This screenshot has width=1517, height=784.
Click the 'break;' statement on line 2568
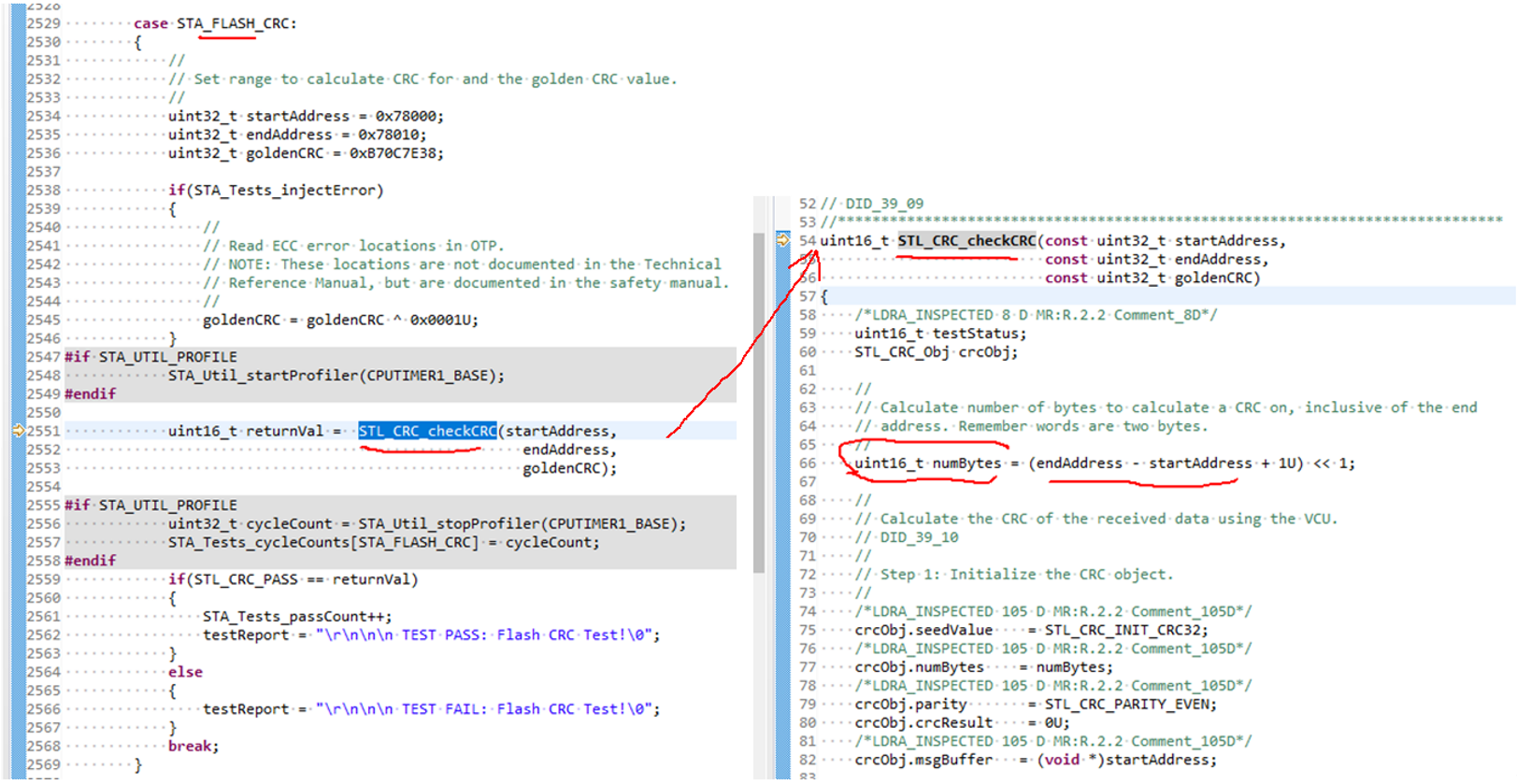pos(193,746)
